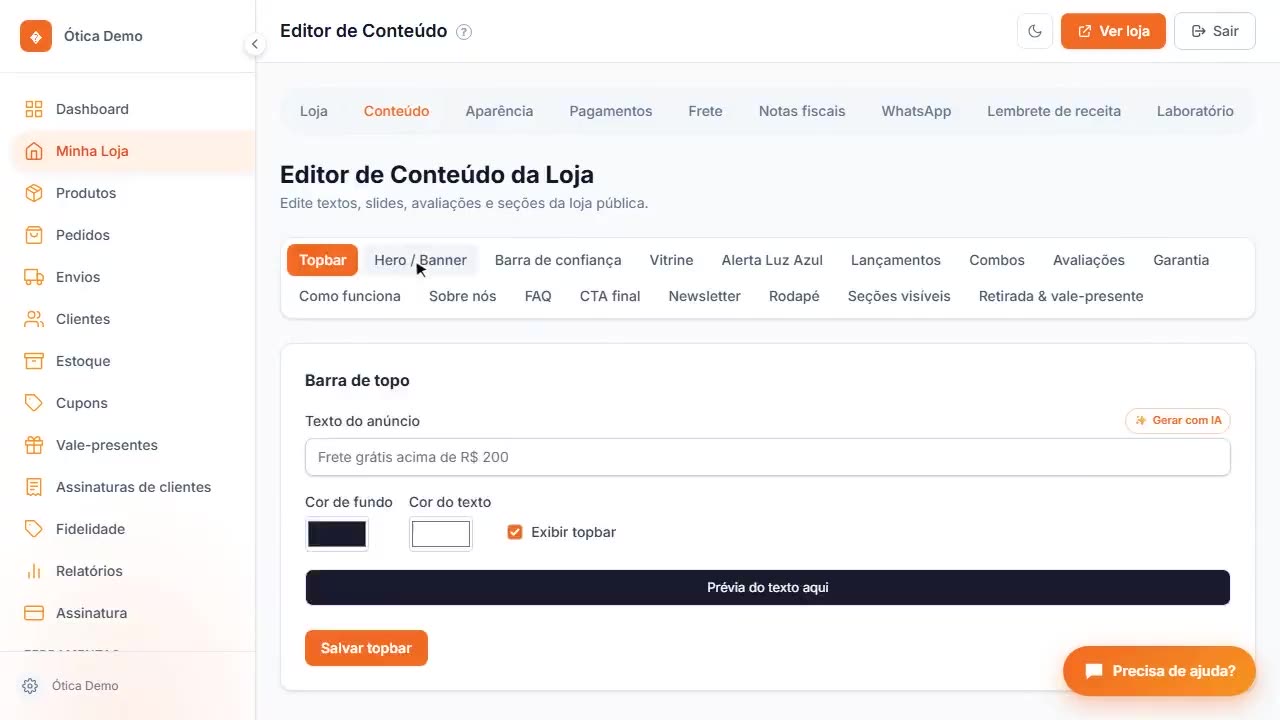The height and width of the screenshot is (720, 1280).
Task: Click the help question mark icon
Action: pyautogui.click(x=464, y=32)
